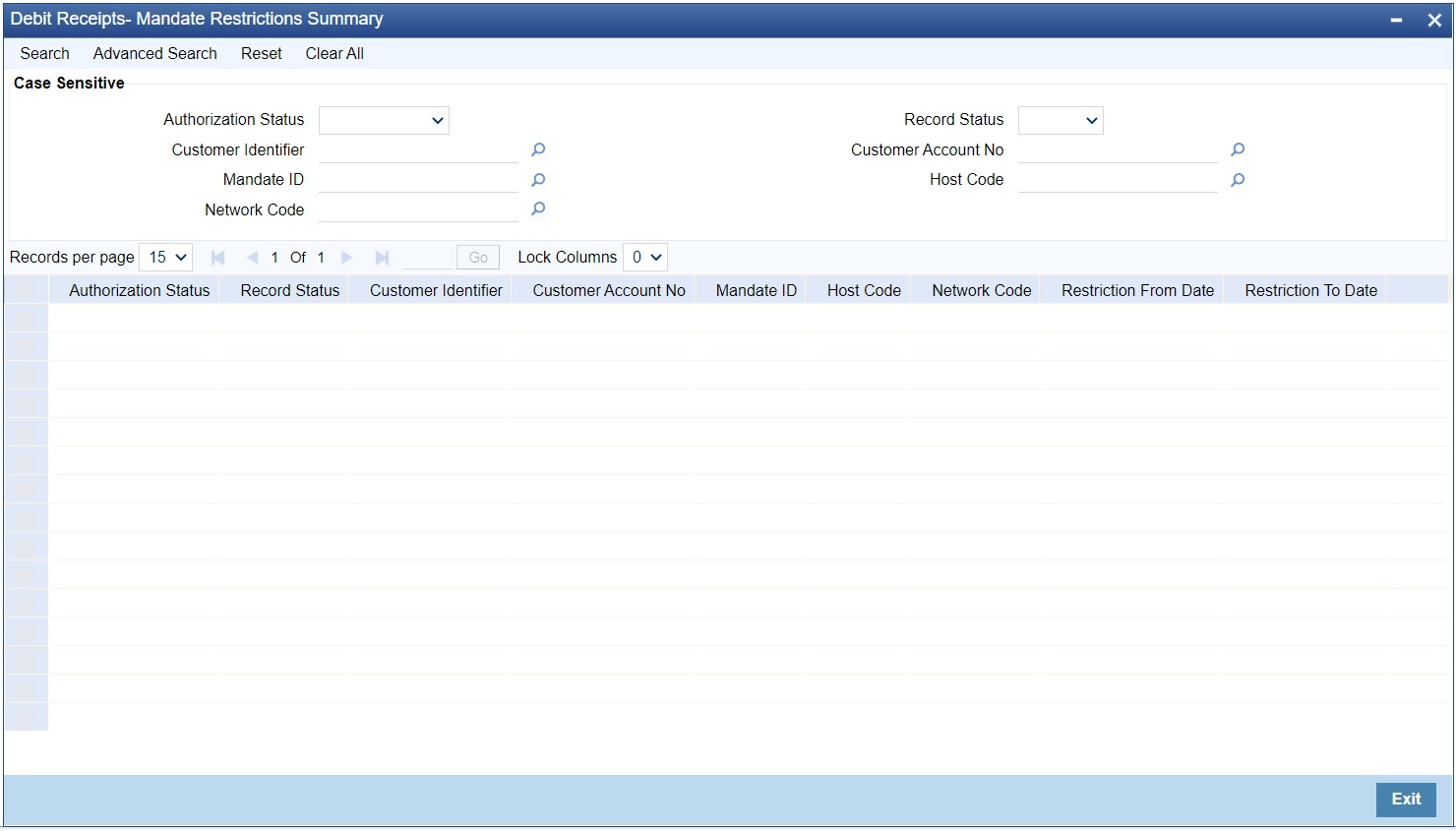Viewport: 1456px width, 831px height.
Task: Focus the Customer Identifier input field
Action: (x=418, y=149)
